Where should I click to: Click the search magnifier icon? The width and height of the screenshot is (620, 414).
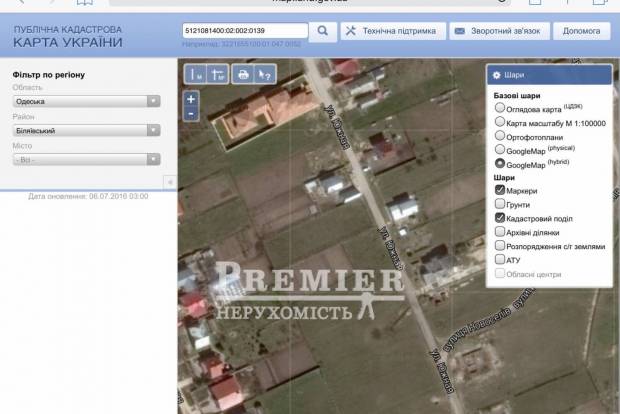click(x=322, y=31)
